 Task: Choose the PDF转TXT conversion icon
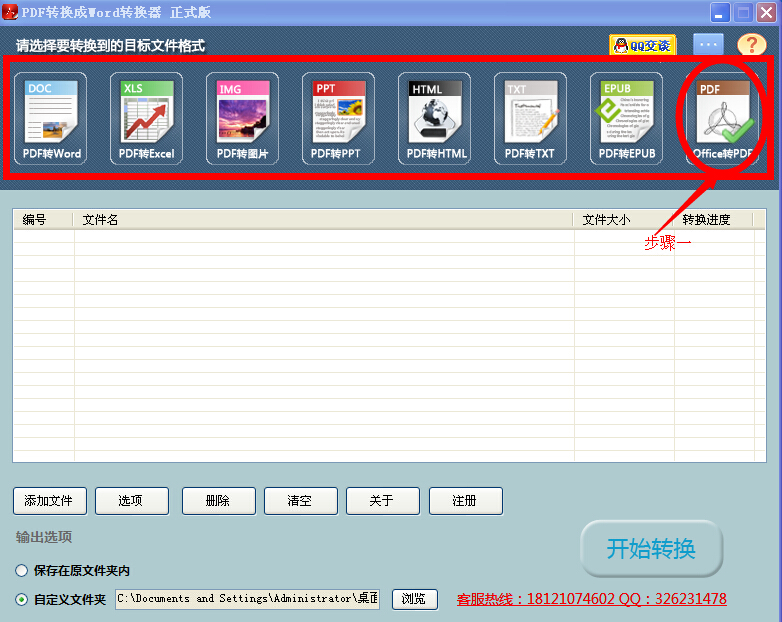[530, 118]
